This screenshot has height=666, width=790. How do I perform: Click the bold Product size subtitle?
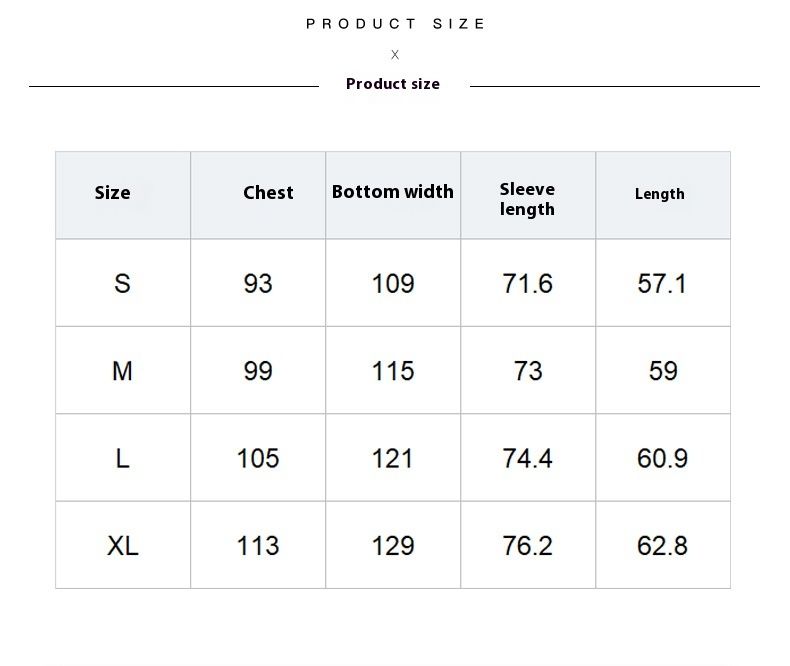click(x=393, y=84)
